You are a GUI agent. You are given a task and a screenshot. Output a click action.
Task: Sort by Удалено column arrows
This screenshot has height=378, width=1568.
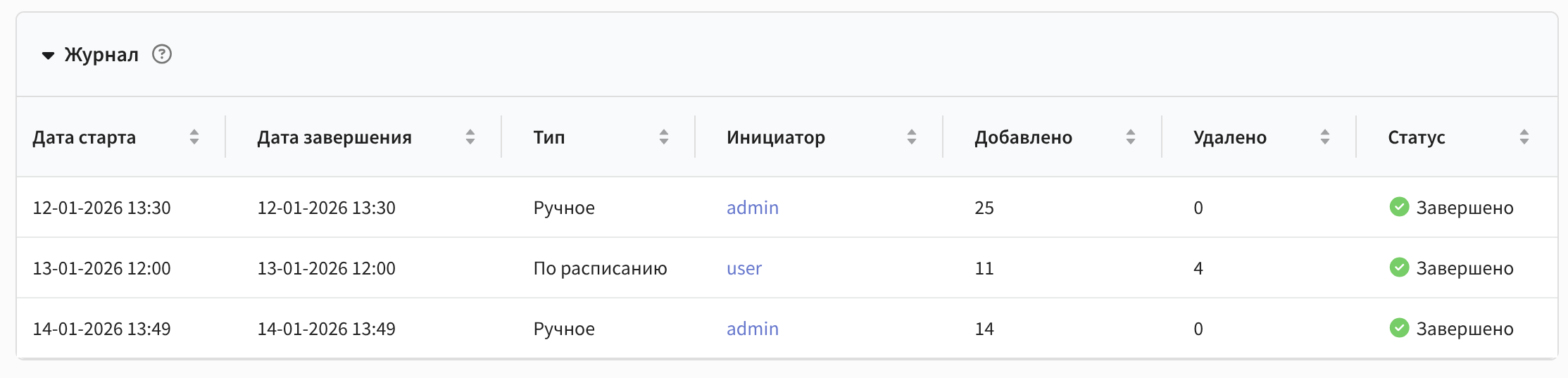(1325, 137)
